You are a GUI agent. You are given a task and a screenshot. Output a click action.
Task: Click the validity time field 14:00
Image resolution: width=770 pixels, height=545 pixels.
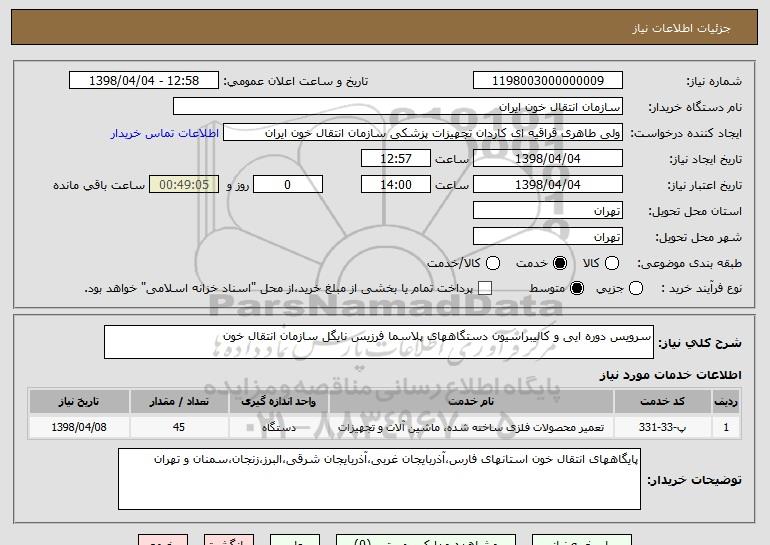point(396,185)
